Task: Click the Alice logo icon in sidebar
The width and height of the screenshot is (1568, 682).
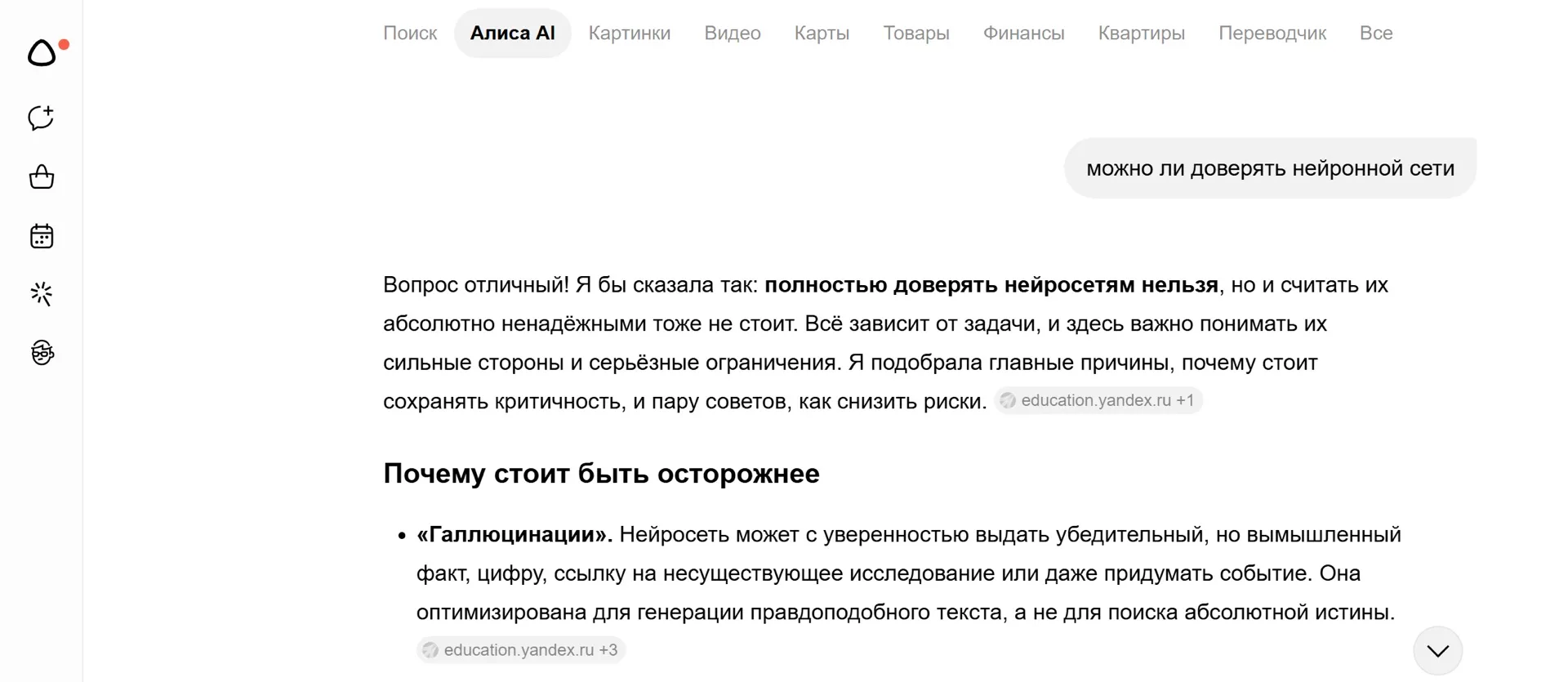Action: pyautogui.click(x=42, y=53)
